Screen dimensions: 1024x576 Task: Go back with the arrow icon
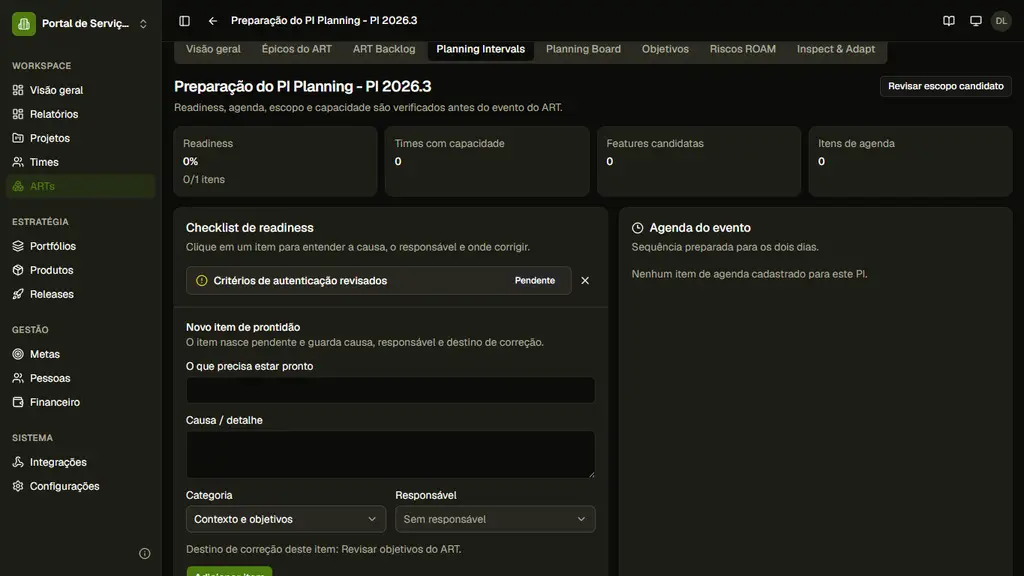pos(213,21)
